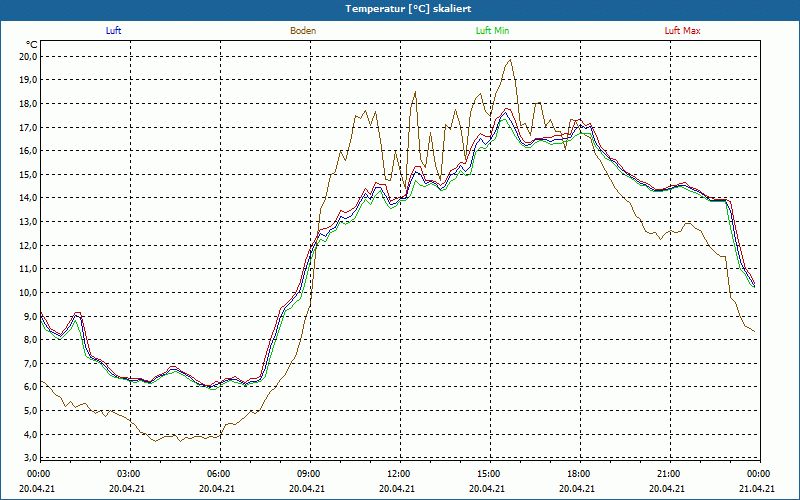Click the Boden legend label
The height and width of the screenshot is (500, 800).
[303, 31]
